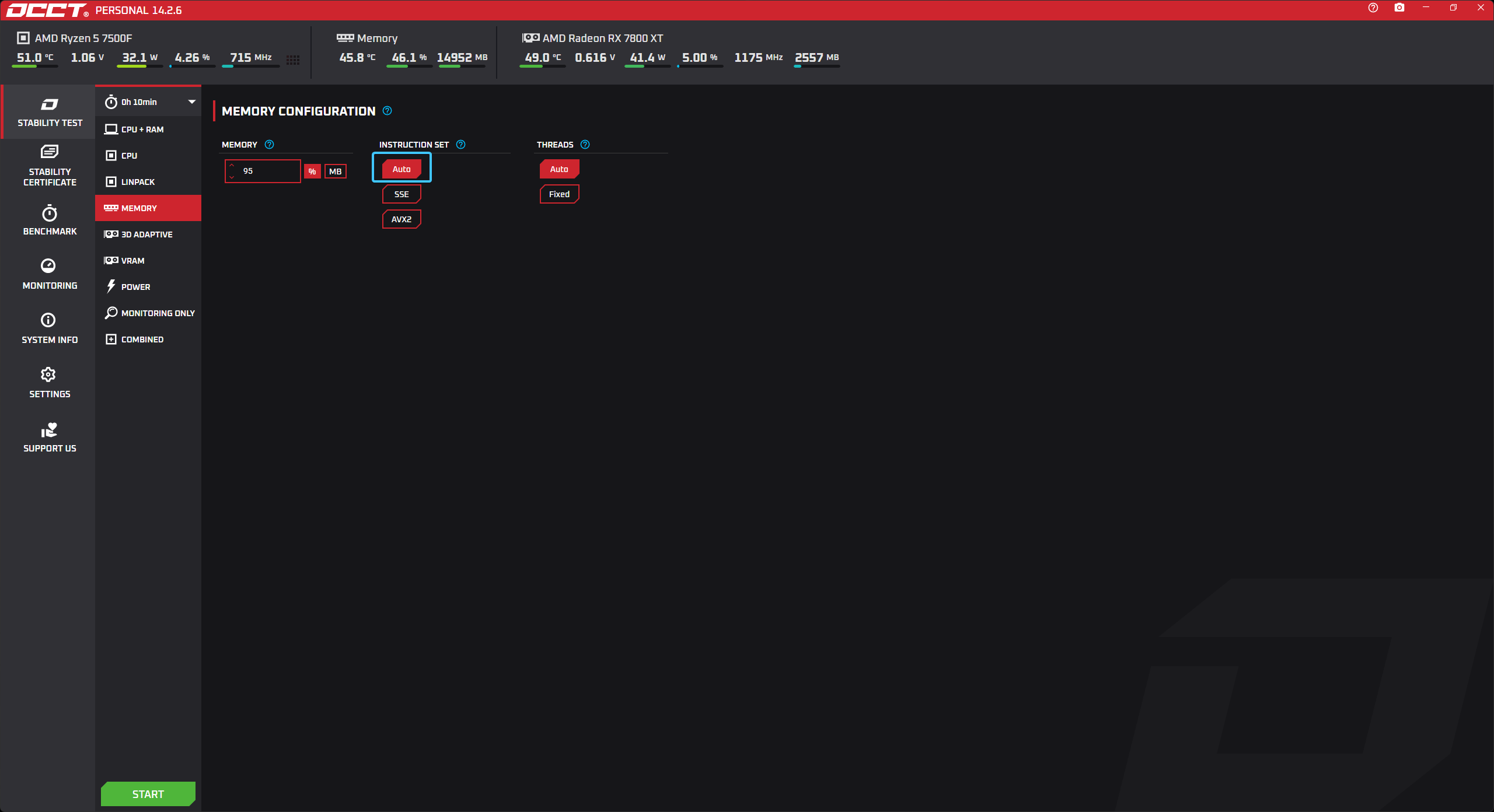Select SSE instruction set
The width and height of the screenshot is (1494, 812).
click(x=401, y=194)
